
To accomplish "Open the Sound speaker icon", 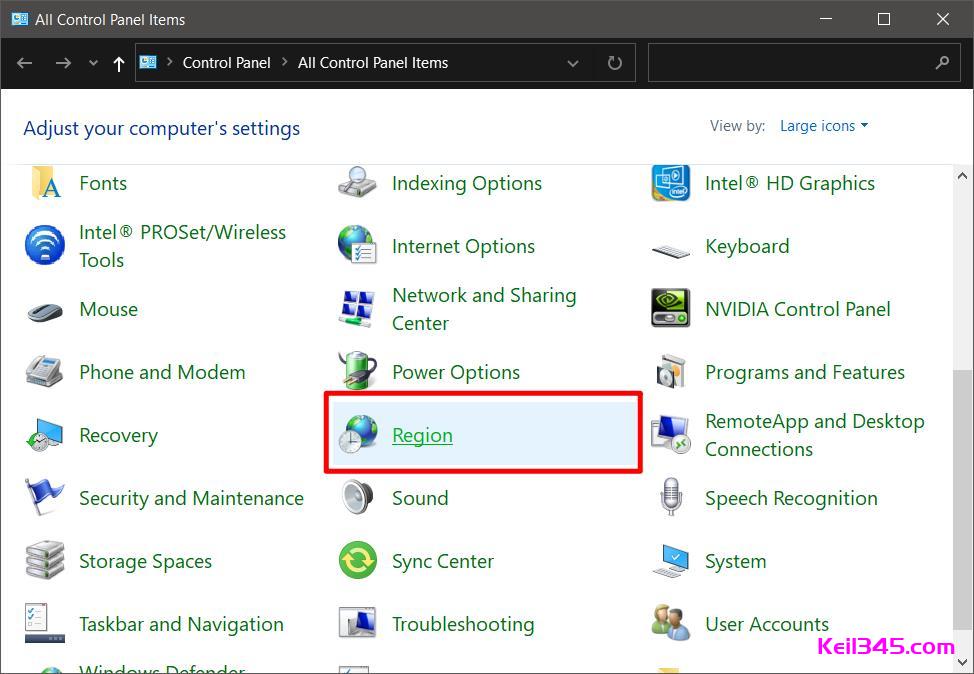I will click(x=357, y=498).
